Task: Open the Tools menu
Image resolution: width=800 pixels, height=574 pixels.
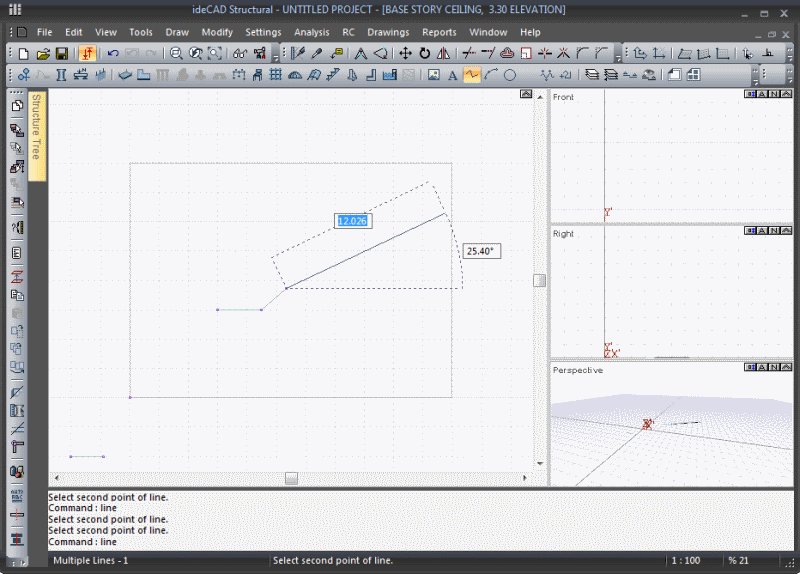Action: [141, 32]
